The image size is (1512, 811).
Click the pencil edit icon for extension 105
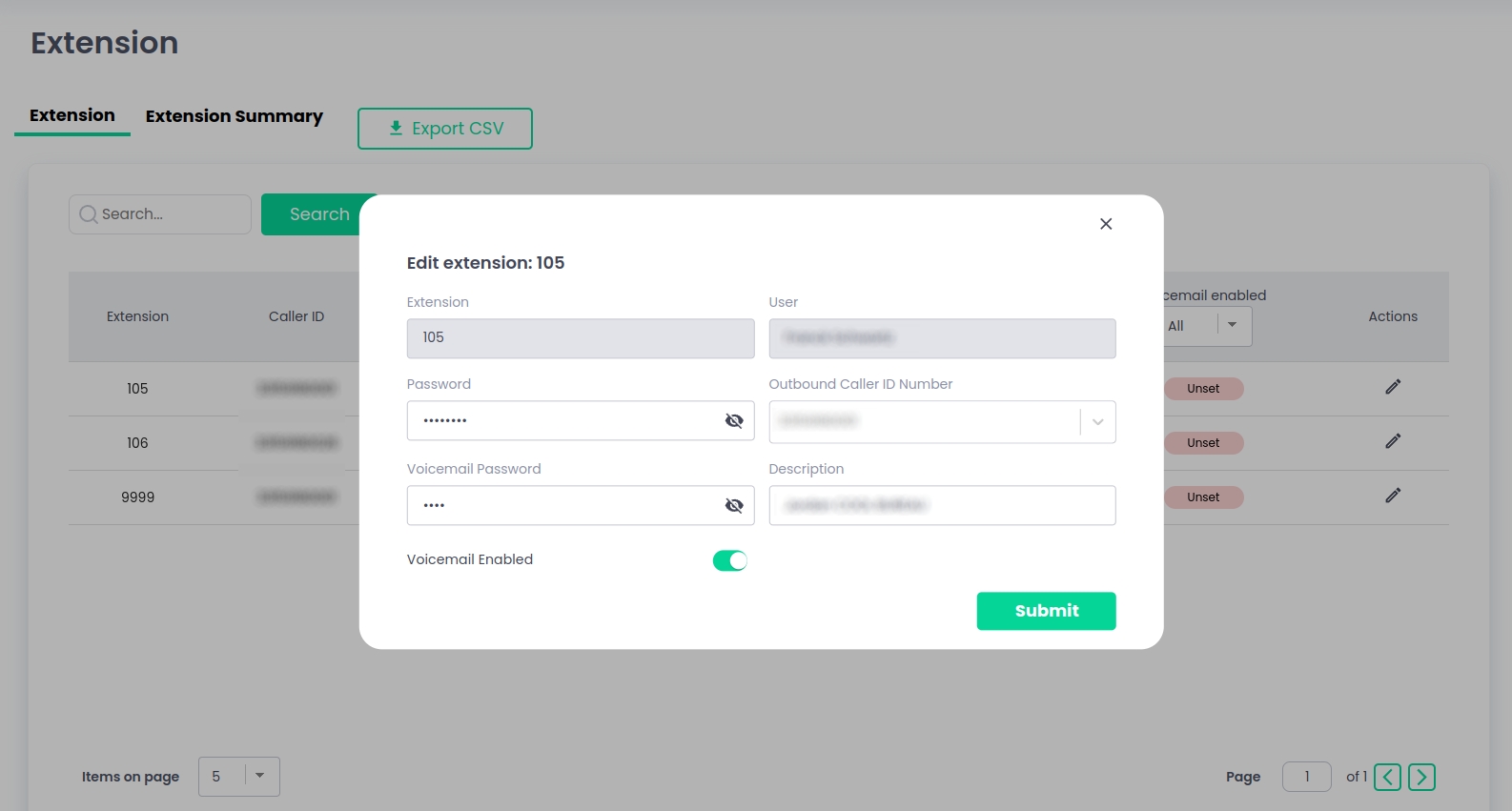coord(1393,387)
